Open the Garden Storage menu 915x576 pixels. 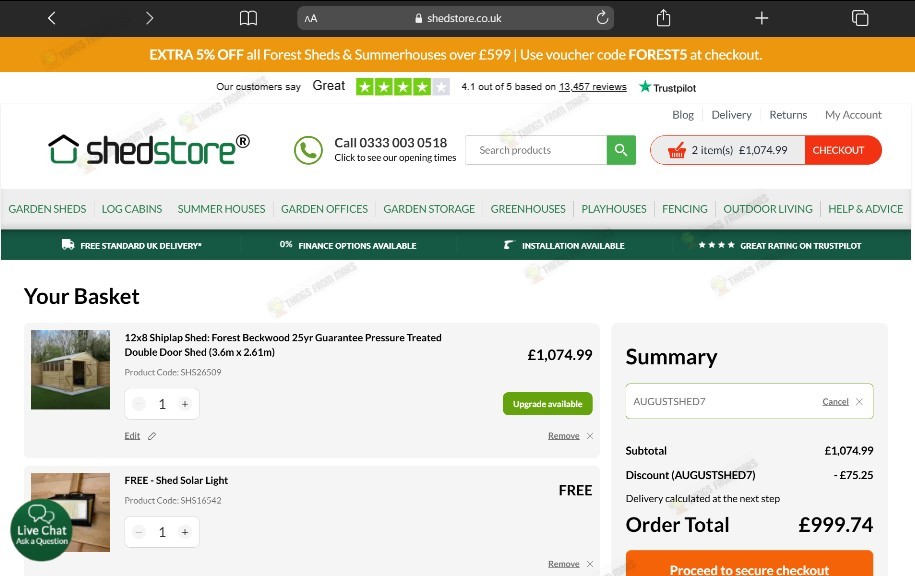coord(429,209)
